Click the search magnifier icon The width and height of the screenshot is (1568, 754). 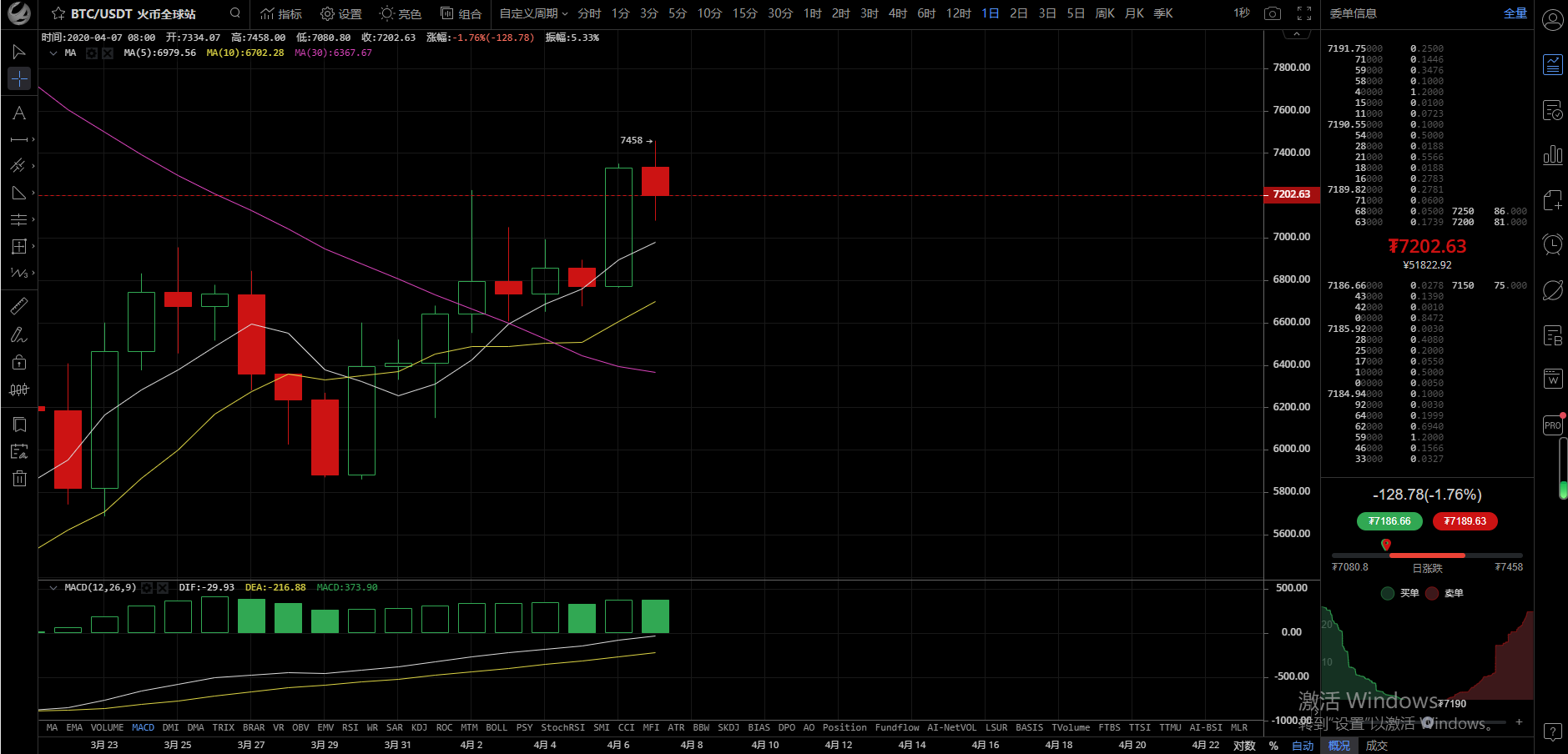coord(235,13)
